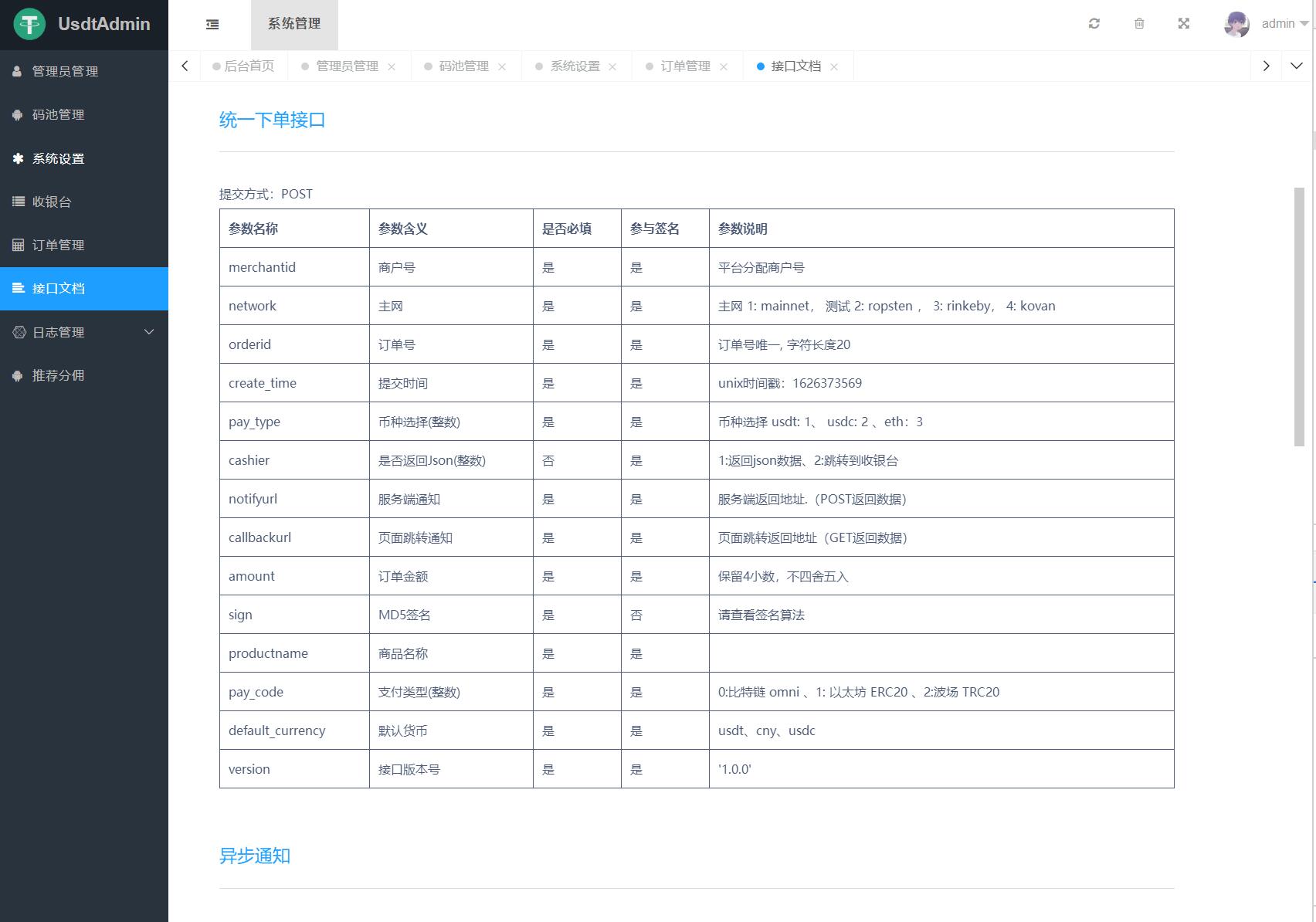Expand the 日志管理 submenu
The height and width of the screenshot is (922, 1316).
tap(83, 332)
